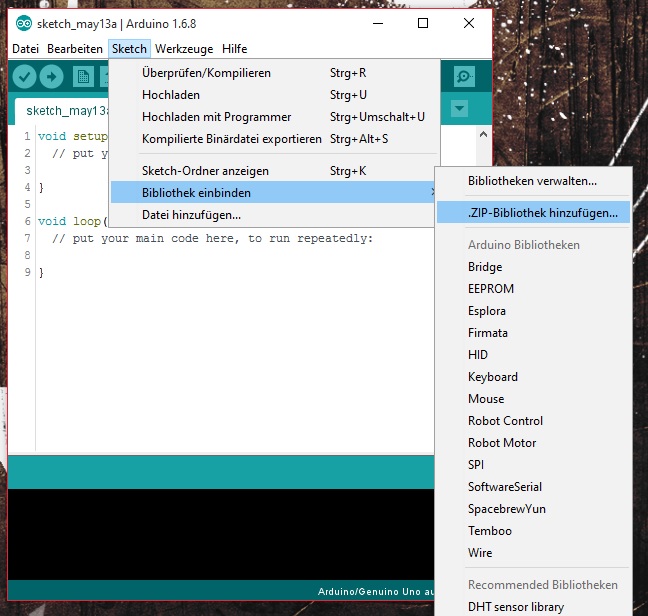Open the tab options dropdown arrow
The image size is (648, 616).
459,109
